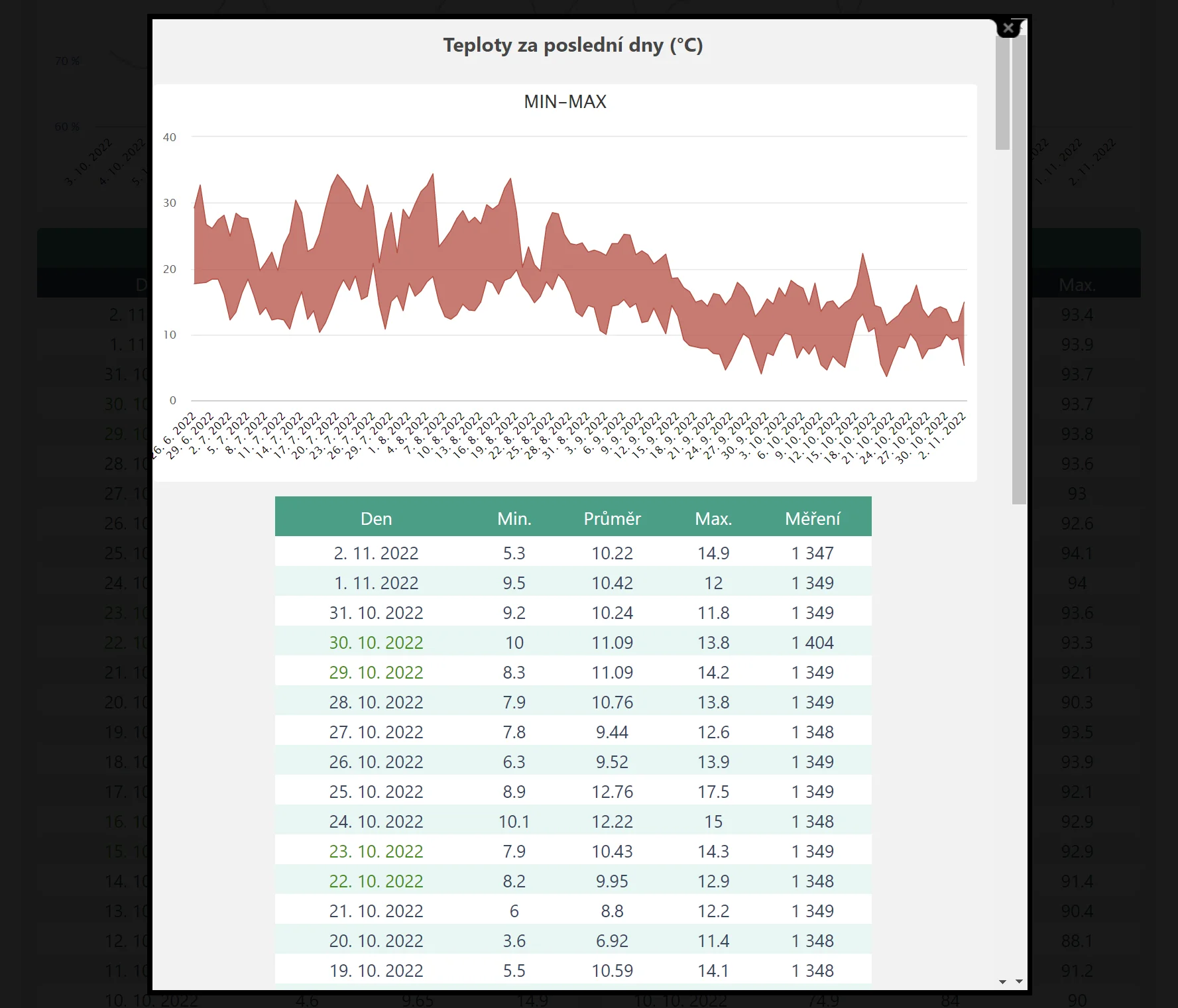Open the green date 30. 10. 2022
This screenshot has height=1008, width=1178.
376,642
